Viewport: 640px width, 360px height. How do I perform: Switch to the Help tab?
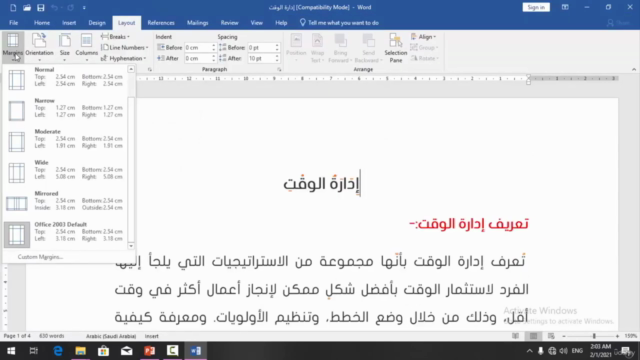tap(281, 23)
